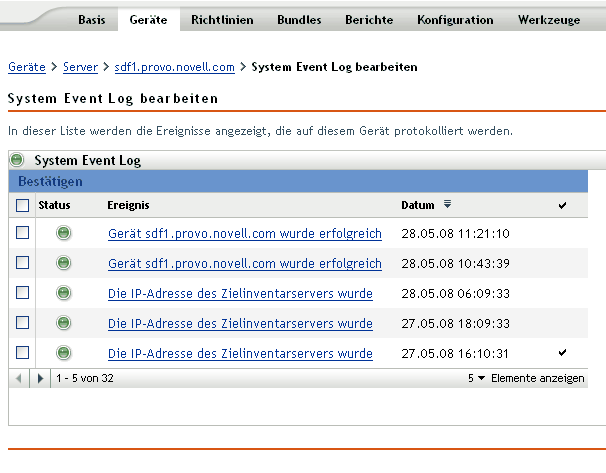Viewport: 606px width, 473px height.
Task: Open the 11:21:10 Gerät sdf1 event link
Action: coord(245,234)
